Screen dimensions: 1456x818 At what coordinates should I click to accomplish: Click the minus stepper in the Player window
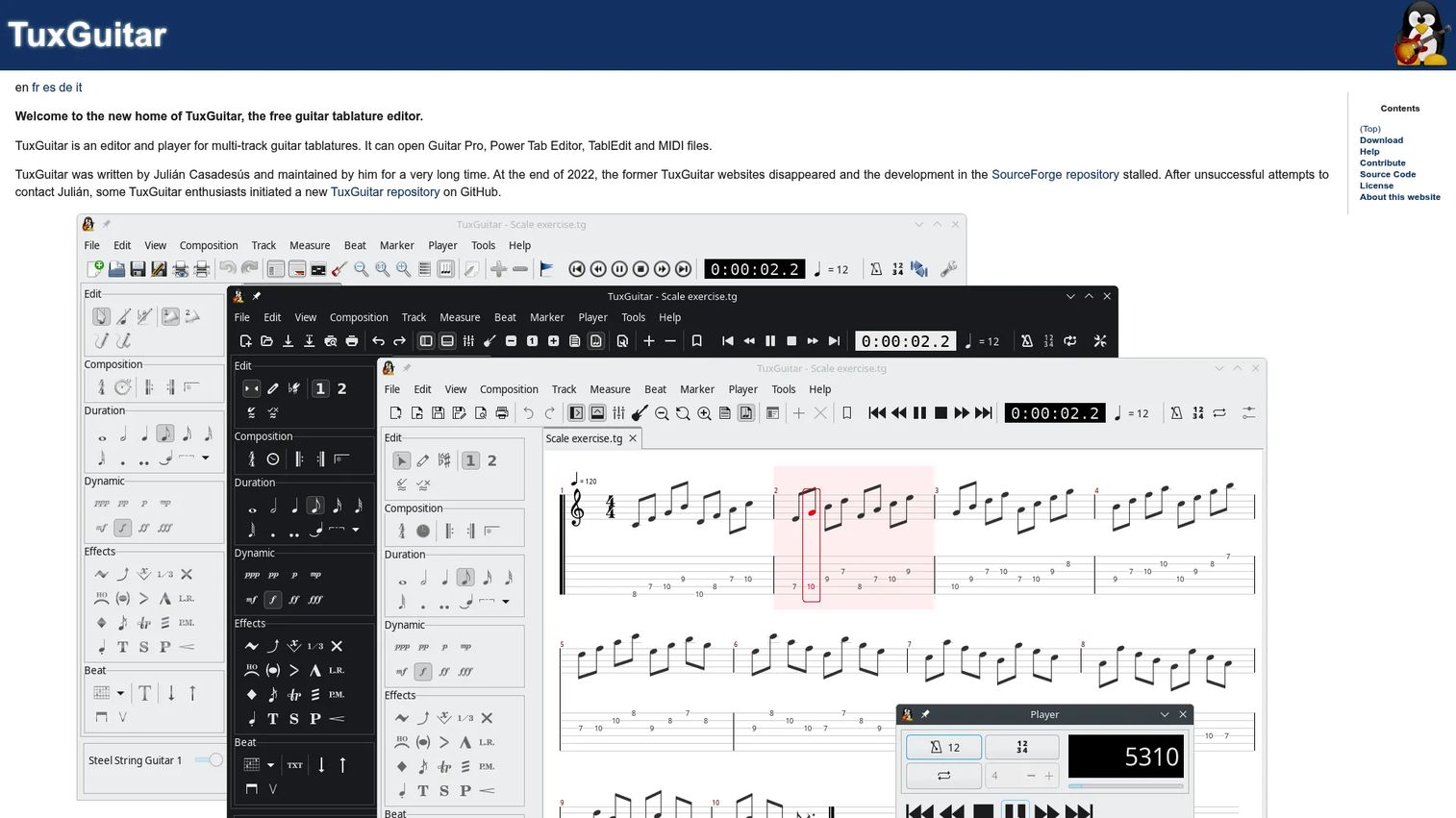(x=1031, y=776)
